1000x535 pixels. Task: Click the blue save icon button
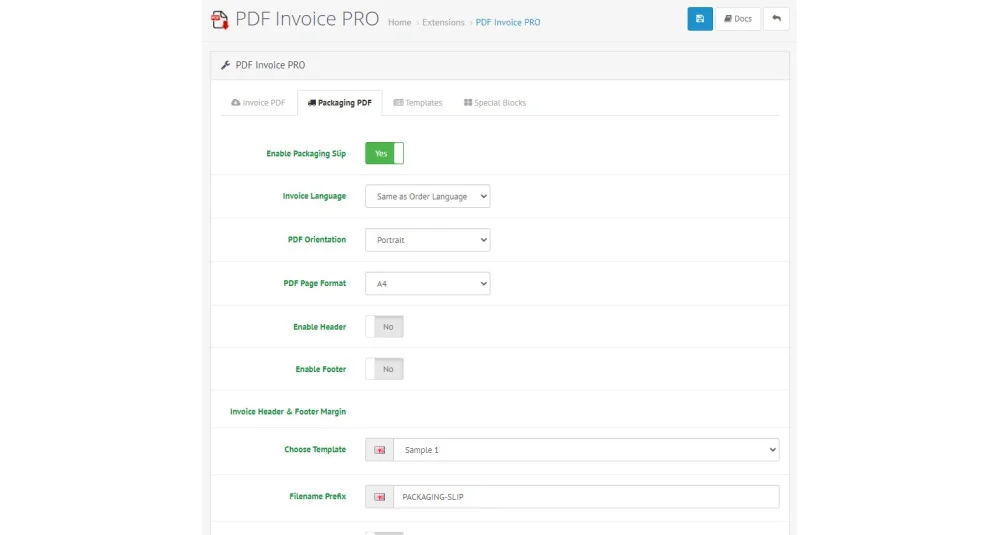click(x=700, y=18)
